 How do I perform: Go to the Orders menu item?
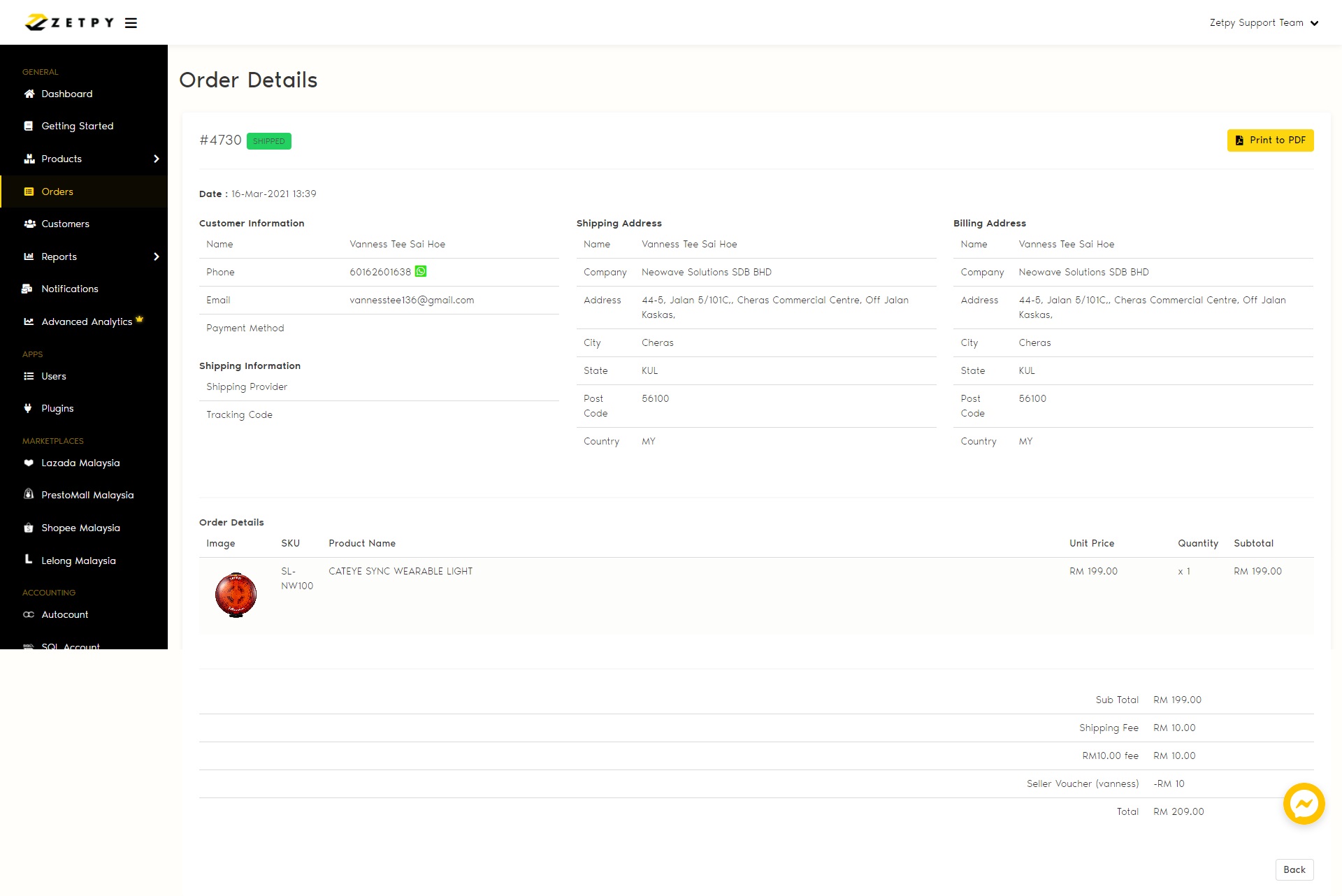pos(57,192)
